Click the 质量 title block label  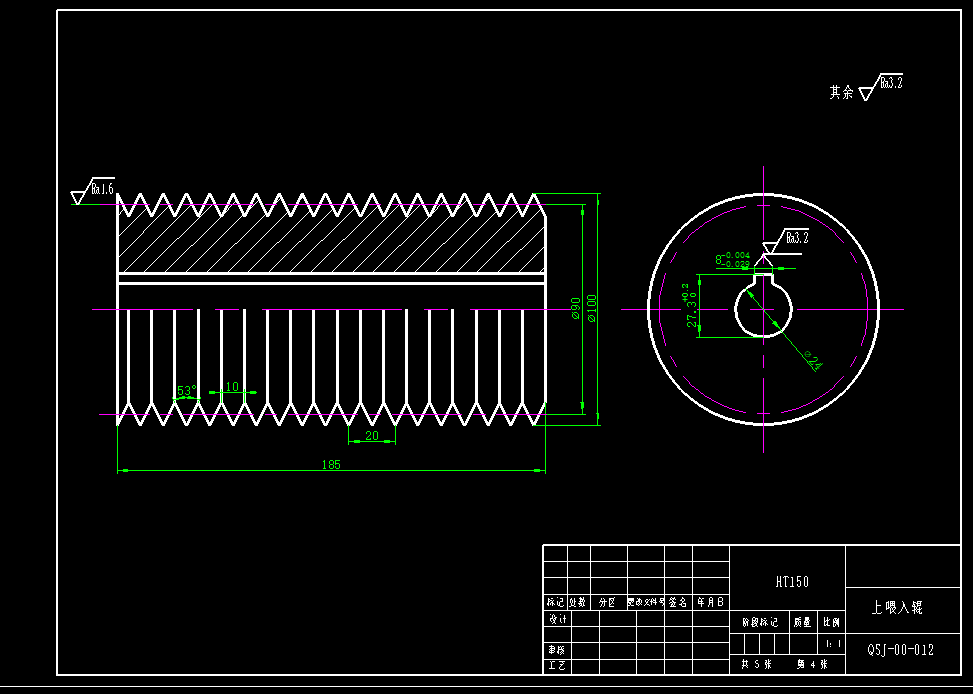tap(802, 622)
